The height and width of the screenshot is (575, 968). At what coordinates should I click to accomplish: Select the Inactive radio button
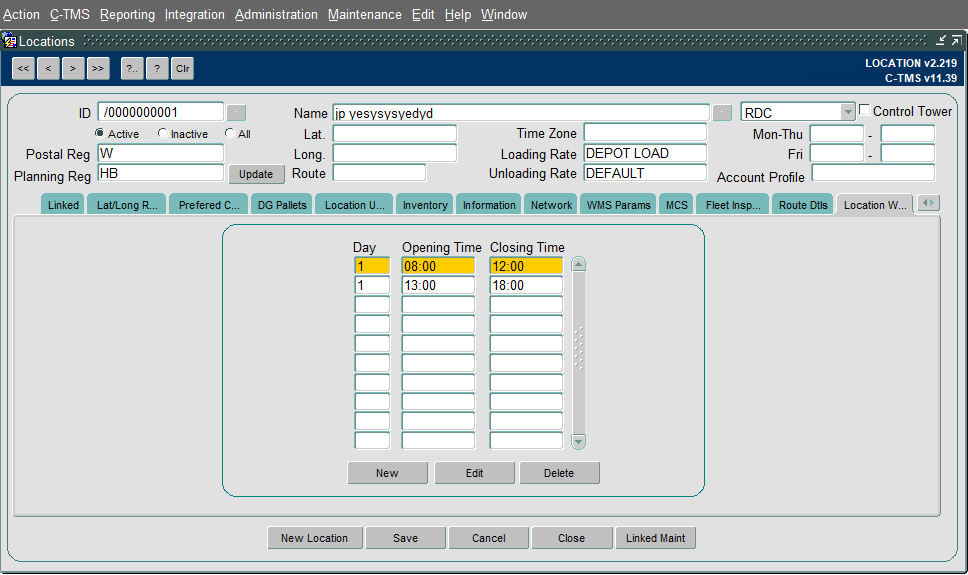pos(162,133)
